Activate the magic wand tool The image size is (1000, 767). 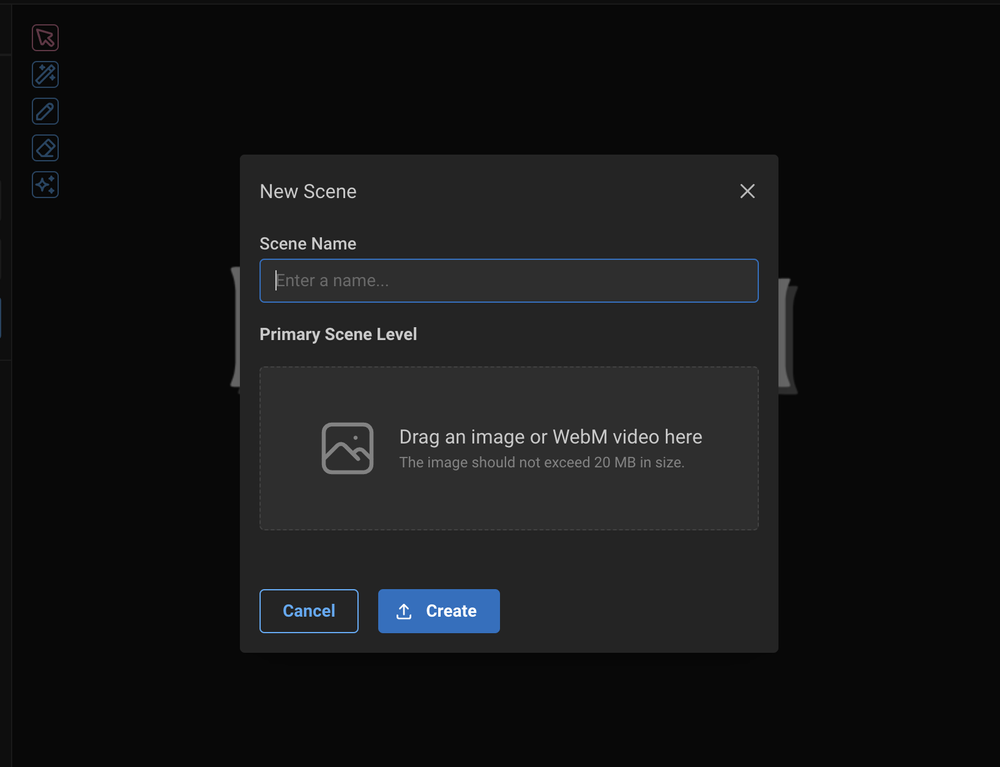(x=45, y=74)
